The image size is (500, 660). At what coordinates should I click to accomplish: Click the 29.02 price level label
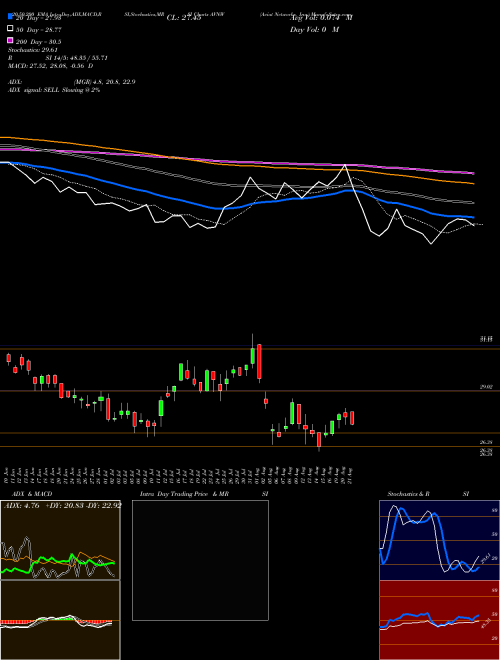tap(486, 387)
